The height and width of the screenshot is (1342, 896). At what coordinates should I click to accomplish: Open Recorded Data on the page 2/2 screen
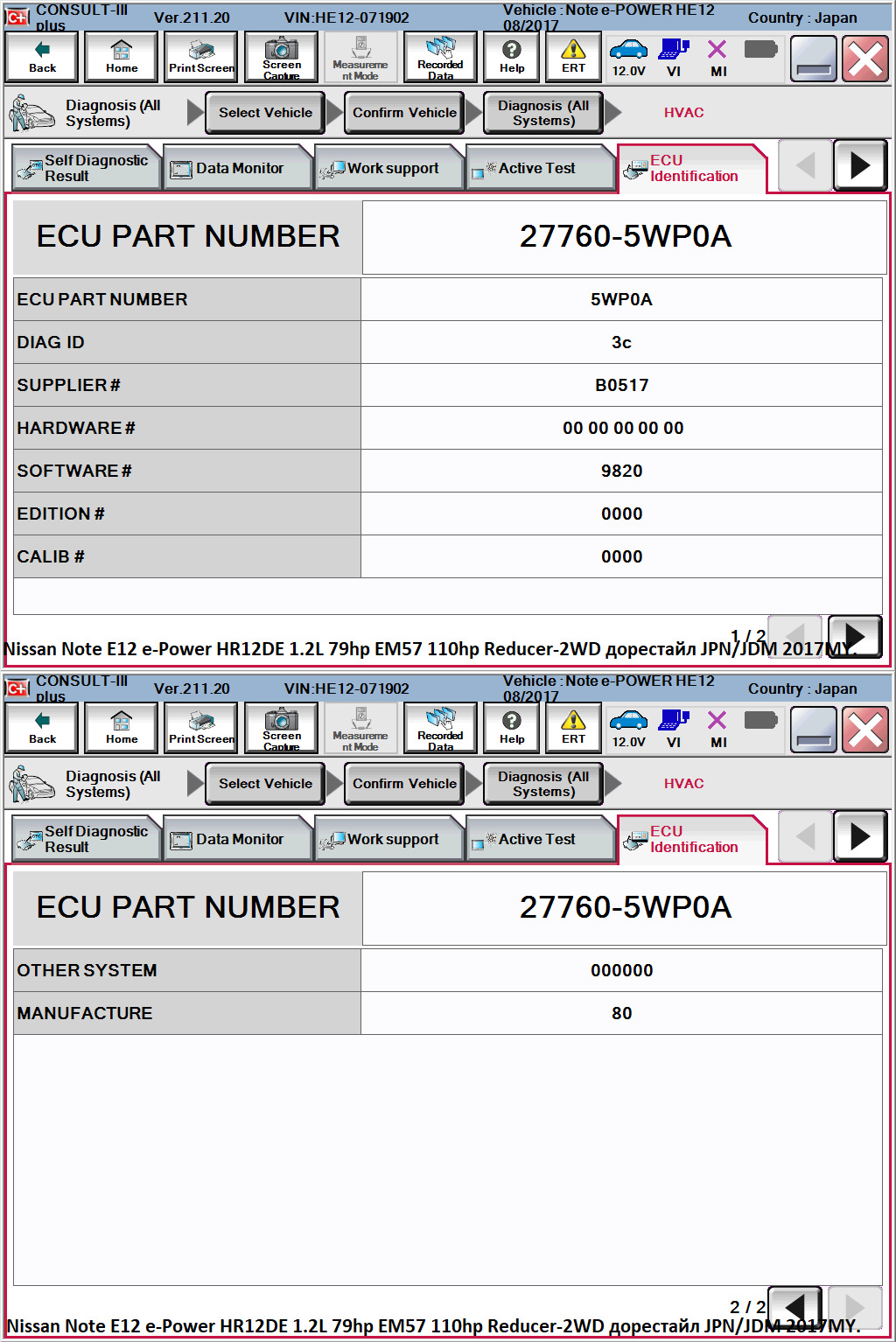[x=440, y=728]
